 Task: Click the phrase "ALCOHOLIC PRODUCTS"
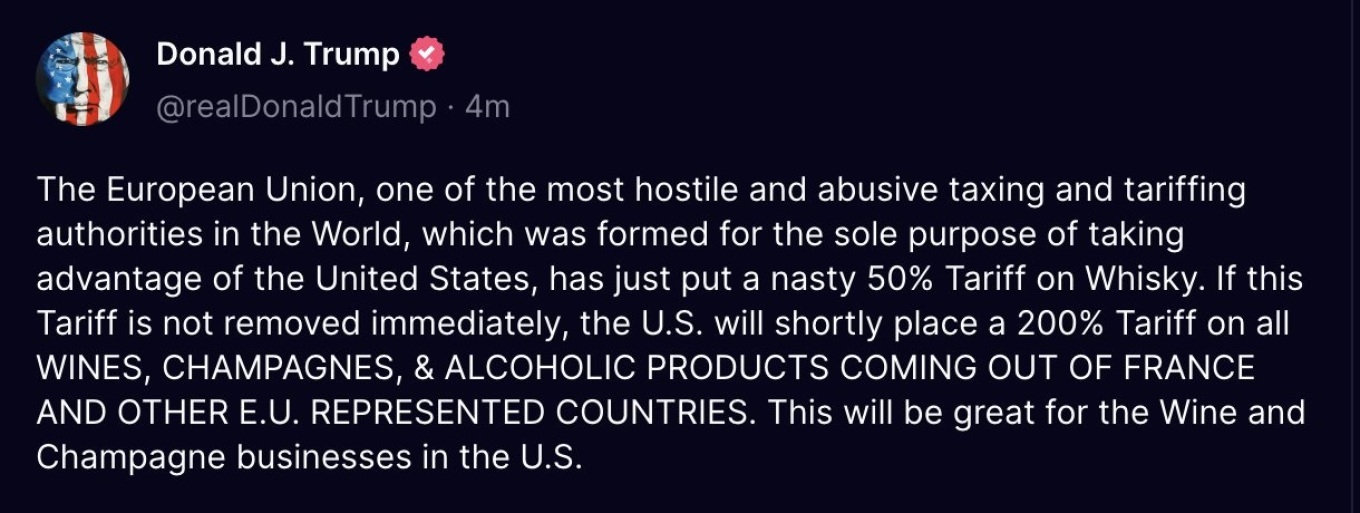(x=637, y=367)
